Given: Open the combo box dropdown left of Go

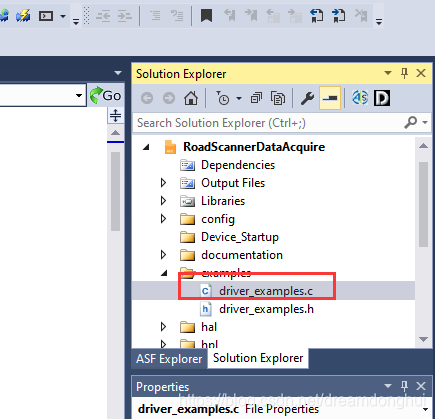Looking at the screenshot, I should [79, 96].
